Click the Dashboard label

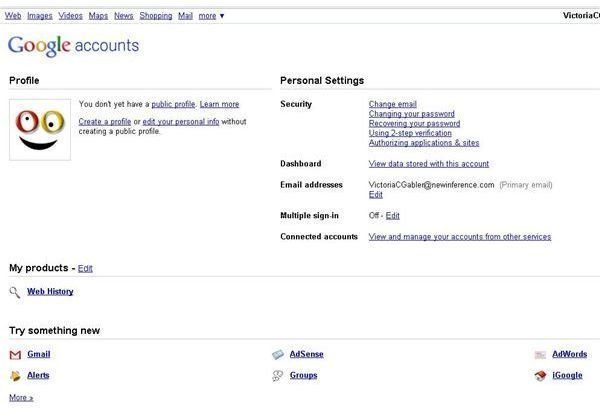tap(301, 164)
